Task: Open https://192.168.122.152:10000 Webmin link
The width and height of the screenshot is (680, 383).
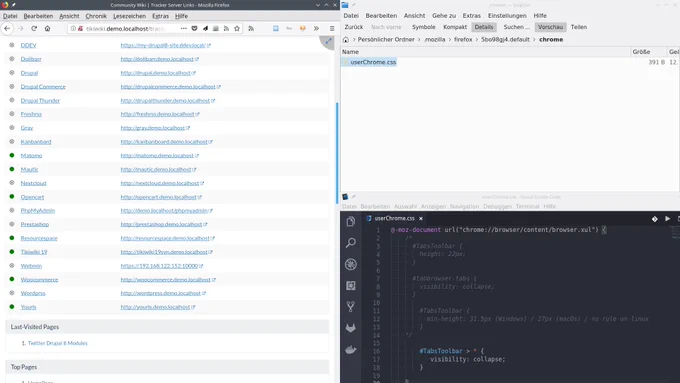Action: [x=159, y=266]
